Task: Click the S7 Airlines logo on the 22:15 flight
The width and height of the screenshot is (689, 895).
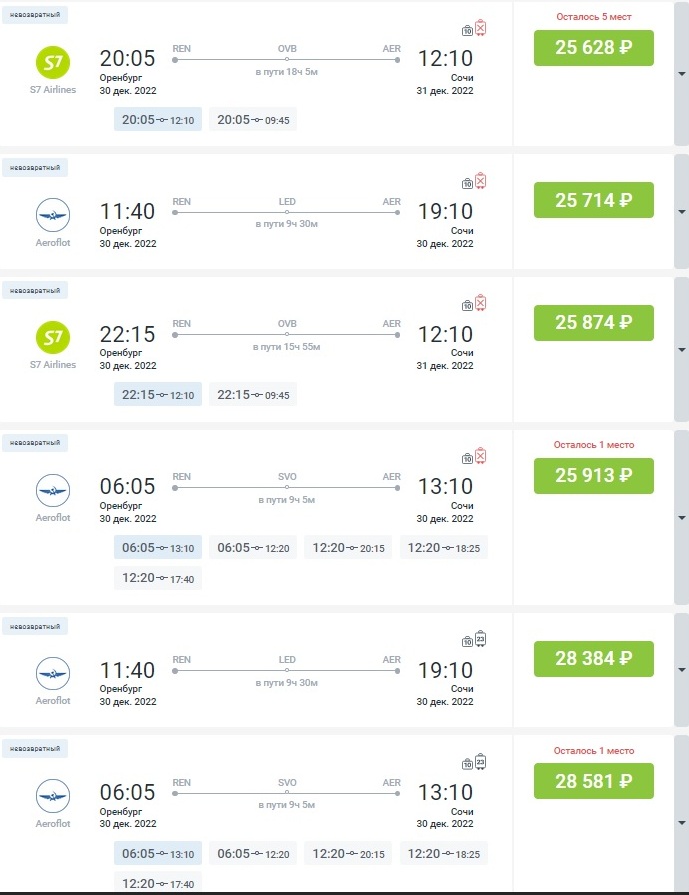Action: point(52,338)
